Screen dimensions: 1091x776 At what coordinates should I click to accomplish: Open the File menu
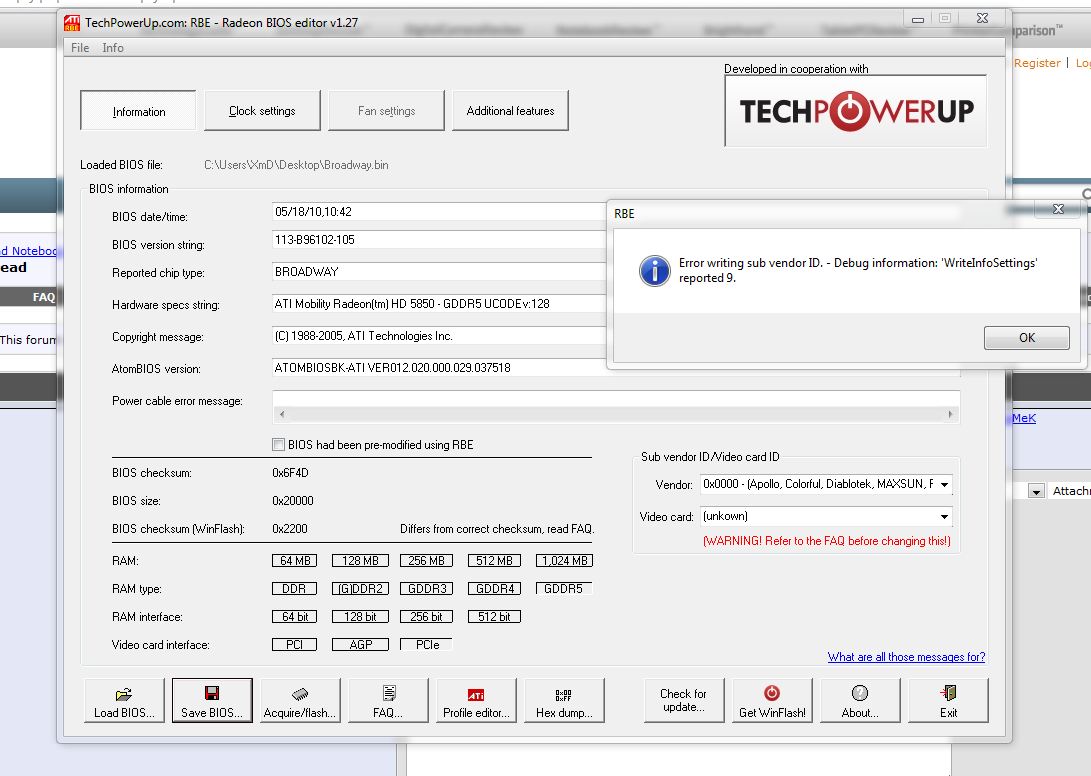tap(80, 47)
